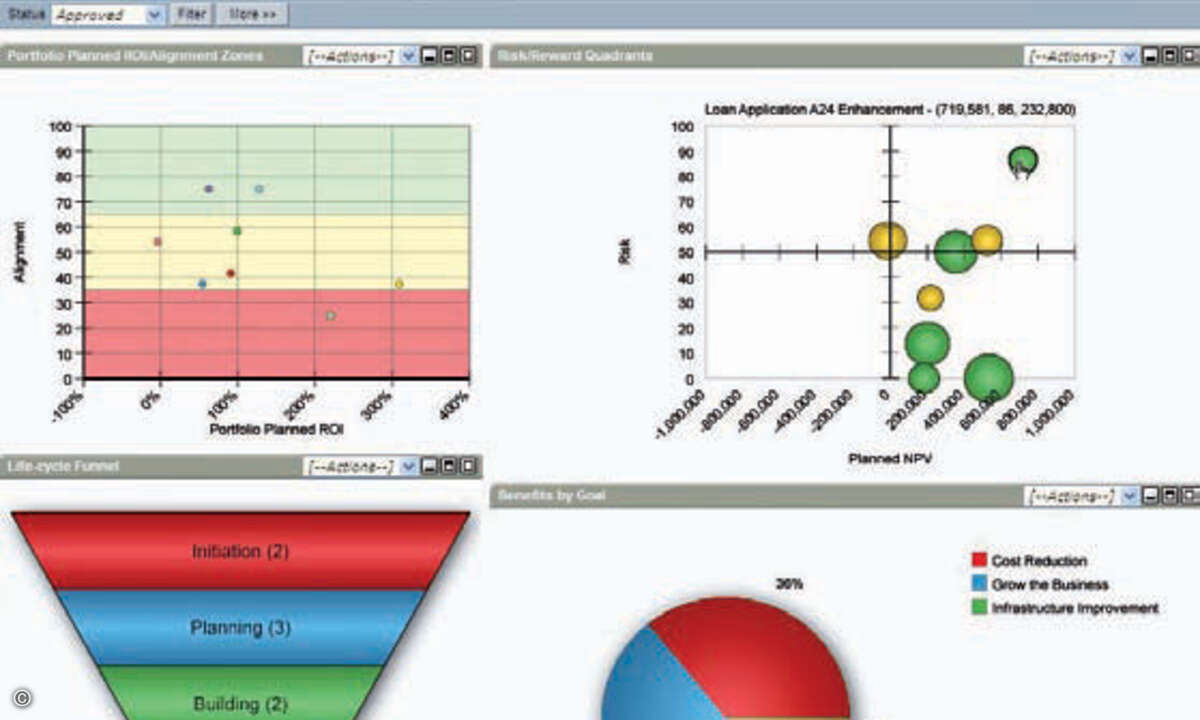The height and width of the screenshot is (720, 1200).
Task: Open Actions dropdown in Life-cycle Funnel panel
Action: tap(360, 466)
